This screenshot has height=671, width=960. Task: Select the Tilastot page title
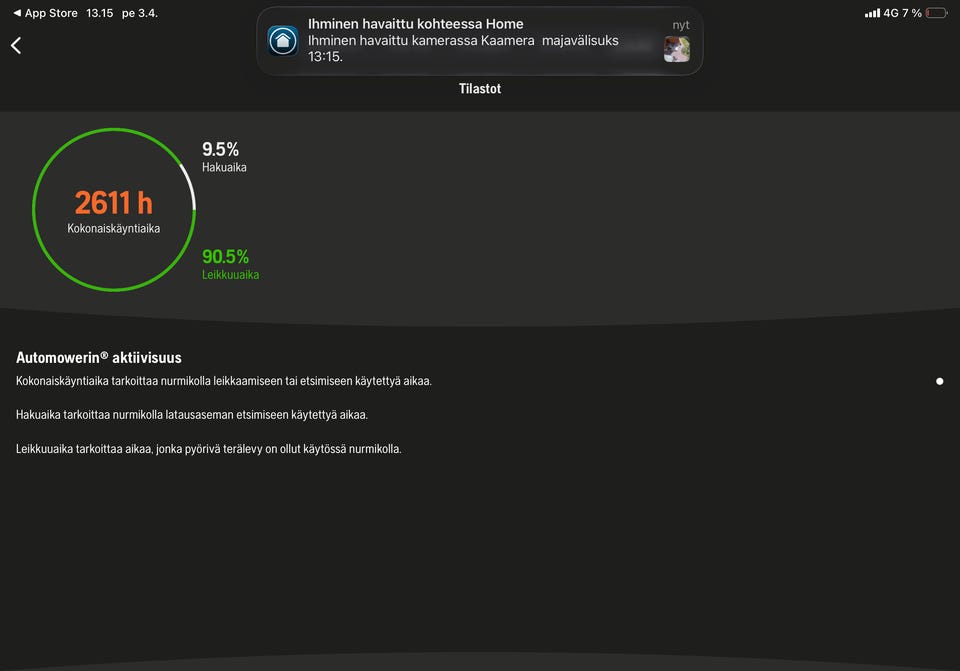(480, 89)
